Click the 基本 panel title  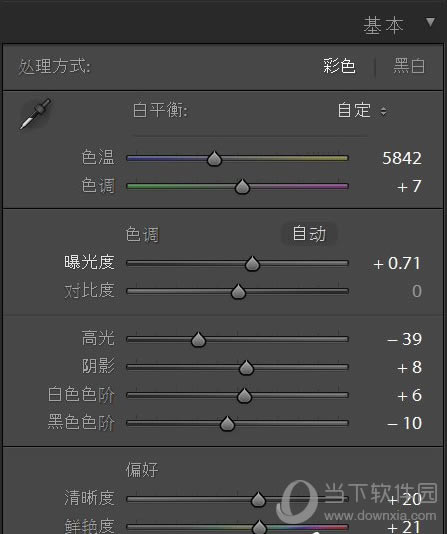click(383, 26)
